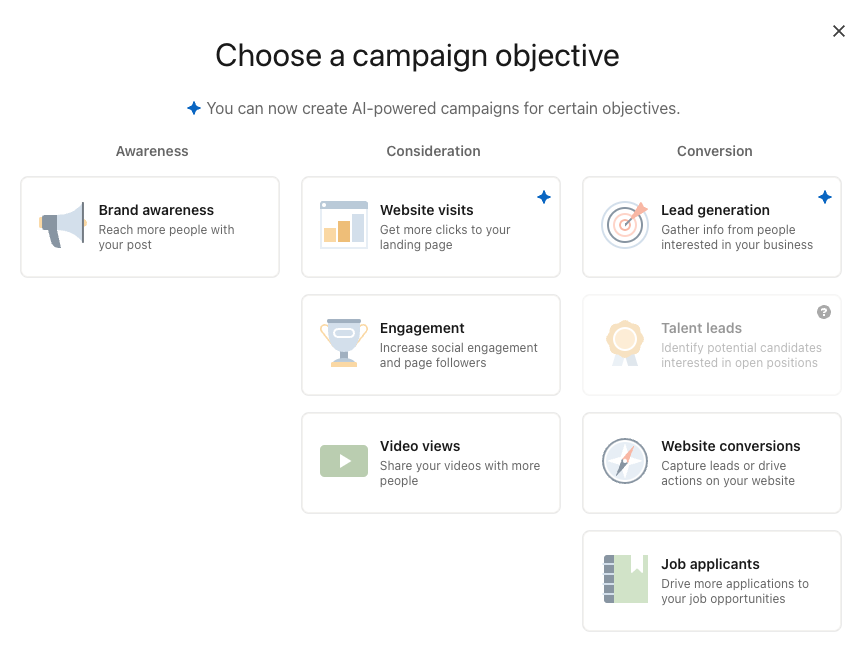Image resolution: width=860 pixels, height=660 pixels.
Task: Select the Brand awareness objective title
Action: 156,210
